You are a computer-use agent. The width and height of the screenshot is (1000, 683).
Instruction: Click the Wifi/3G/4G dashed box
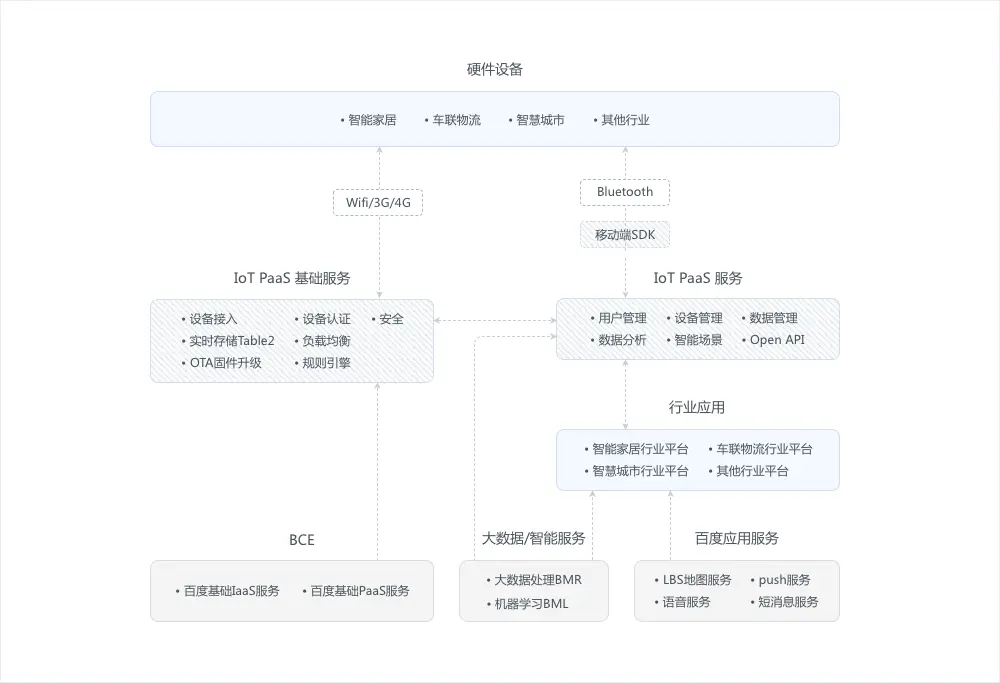(x=378, y=203)
